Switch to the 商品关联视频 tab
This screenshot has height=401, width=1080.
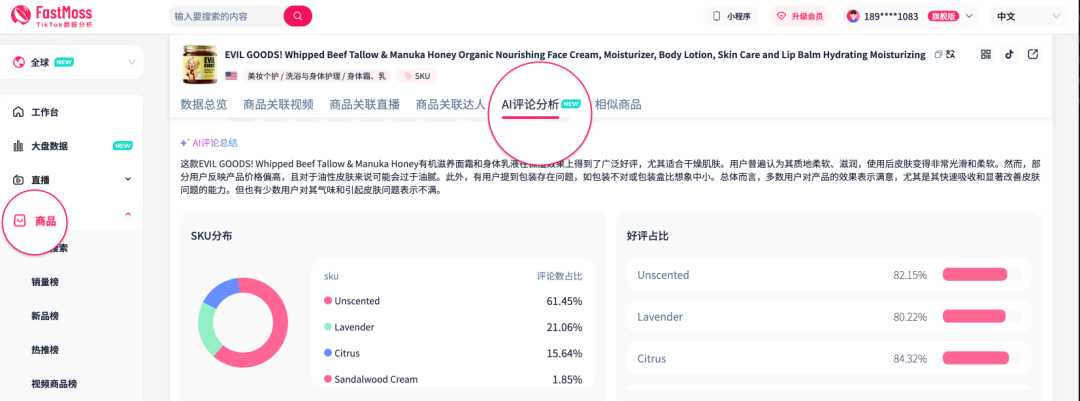(x=278, y=105)
